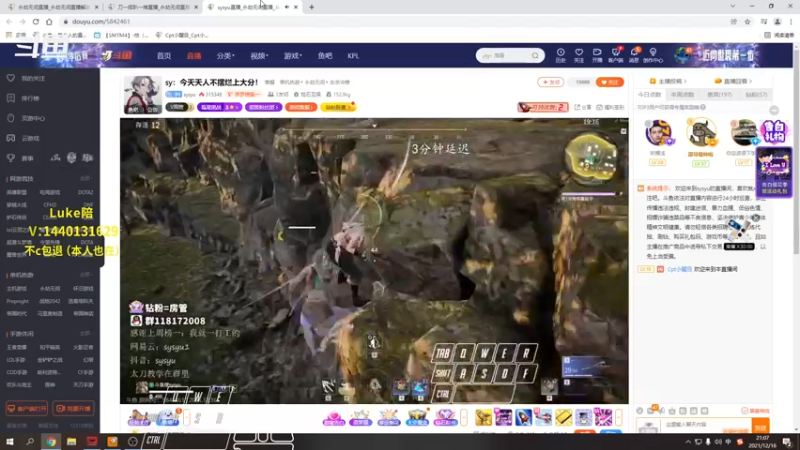Collapse the ranking panel minus button
The image size is (800, 450).
774,111
